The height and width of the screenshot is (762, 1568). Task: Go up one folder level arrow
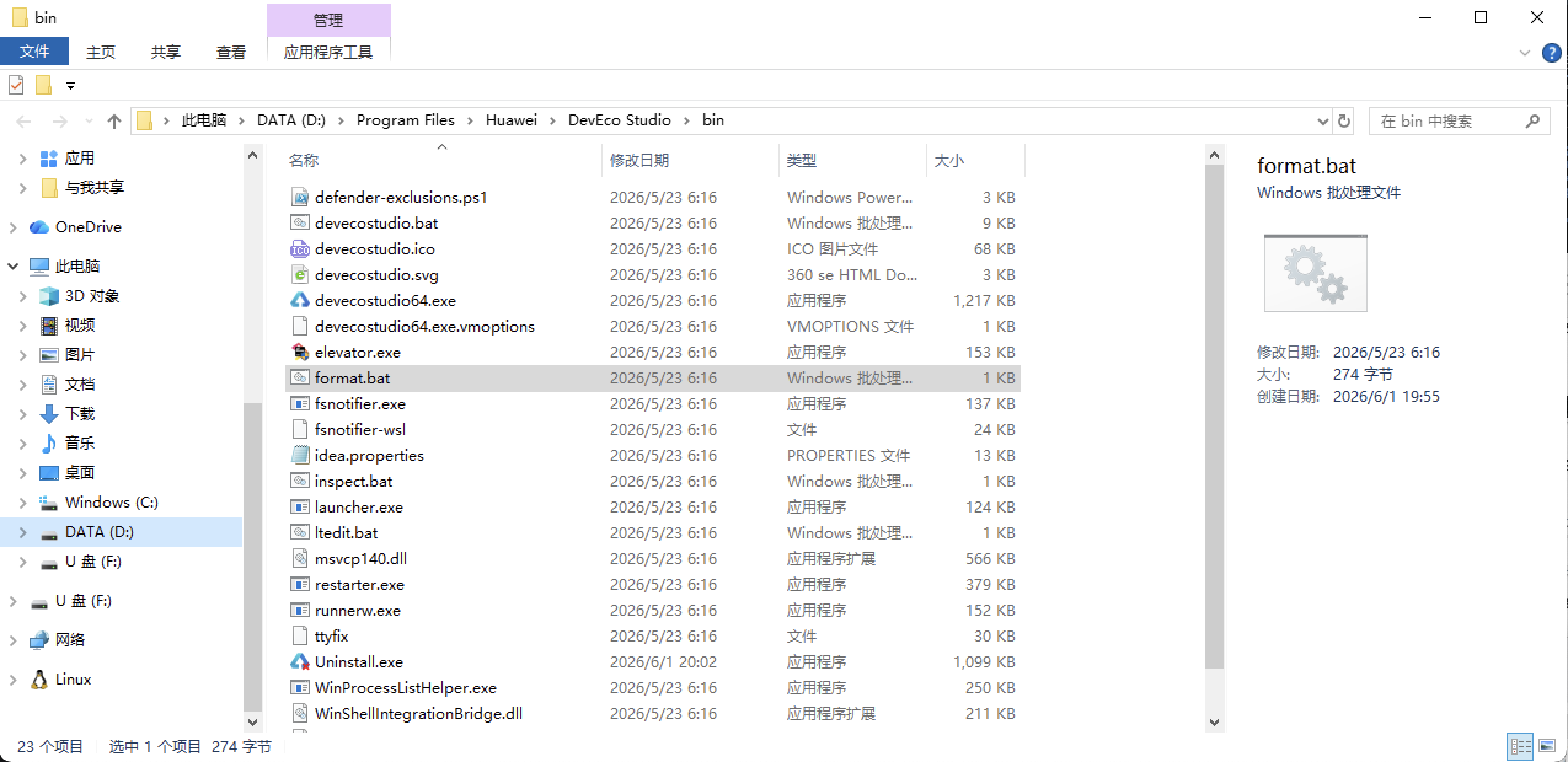[114, 121]
